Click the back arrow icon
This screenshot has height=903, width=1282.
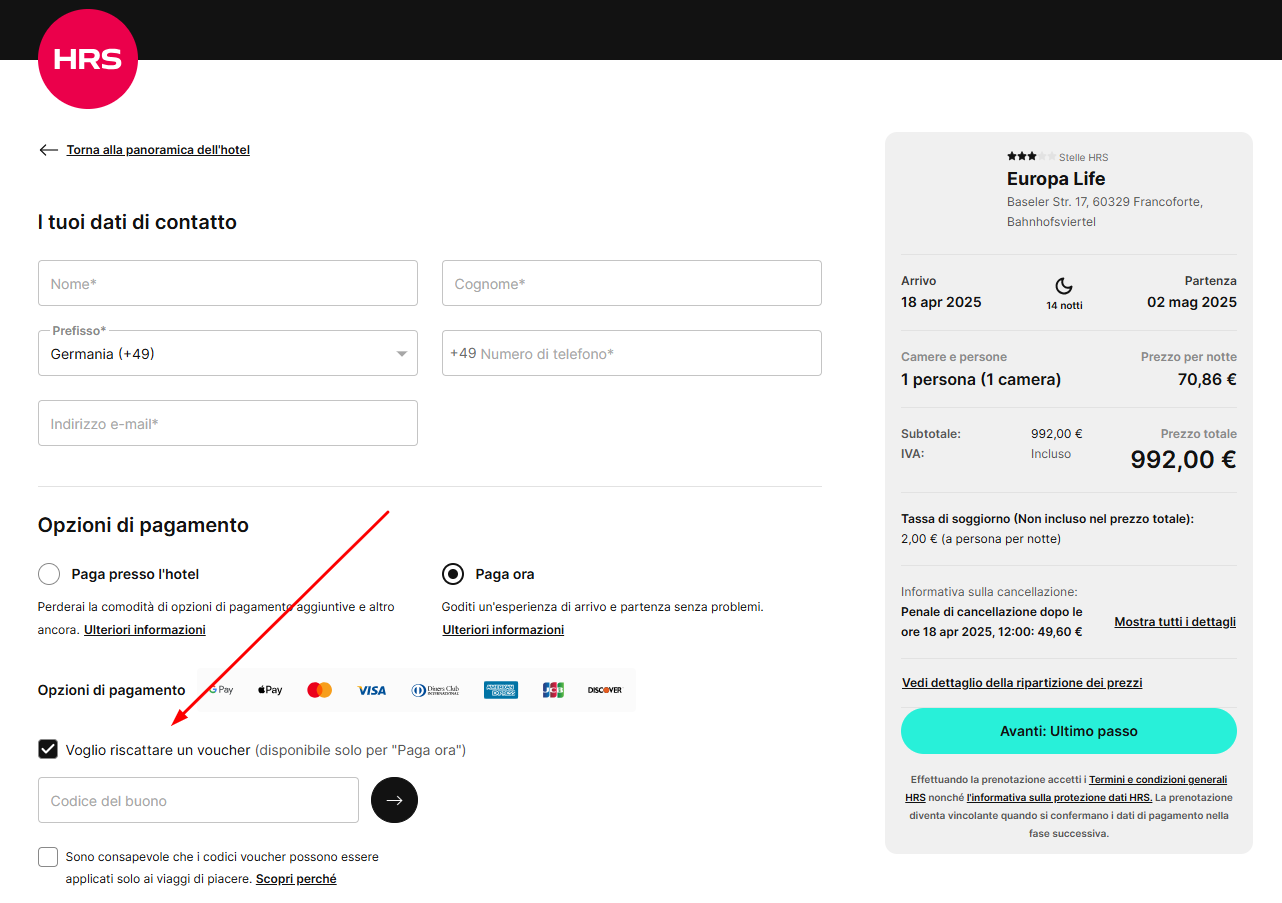point(48,150)
